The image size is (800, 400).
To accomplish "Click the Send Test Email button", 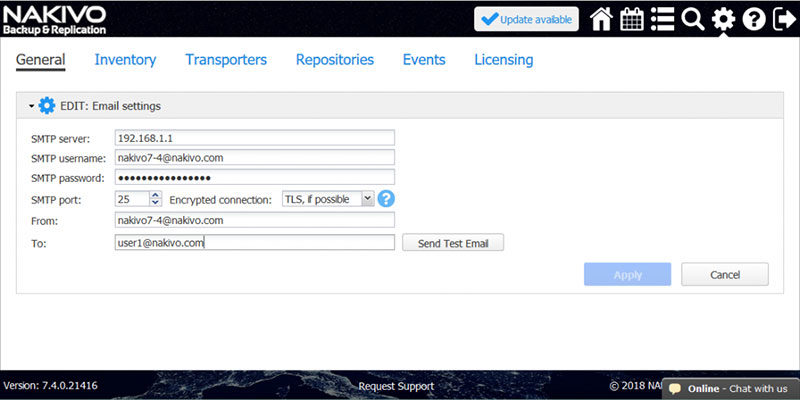I will (453, 243).
